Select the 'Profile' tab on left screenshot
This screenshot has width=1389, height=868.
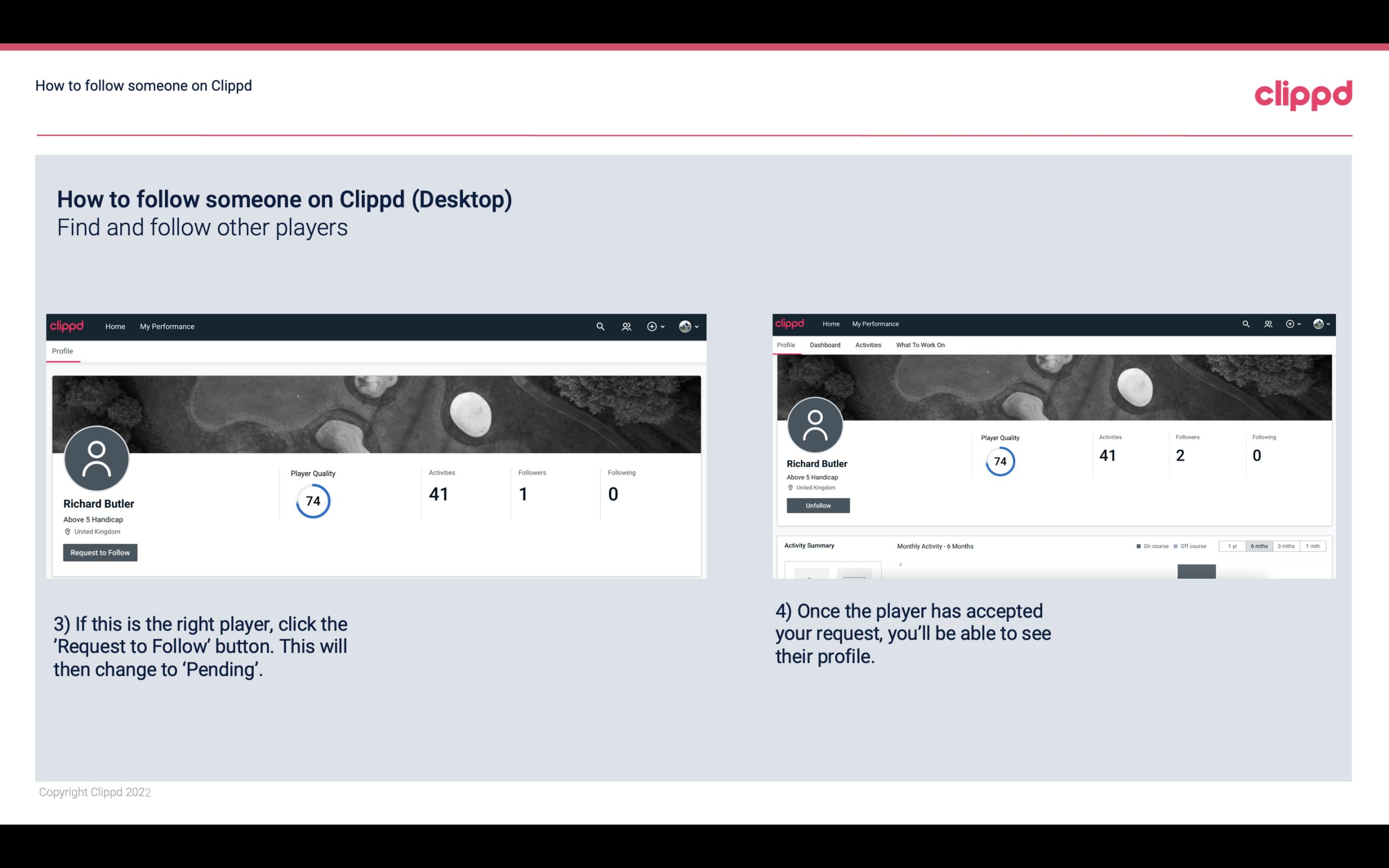(61, 350)
